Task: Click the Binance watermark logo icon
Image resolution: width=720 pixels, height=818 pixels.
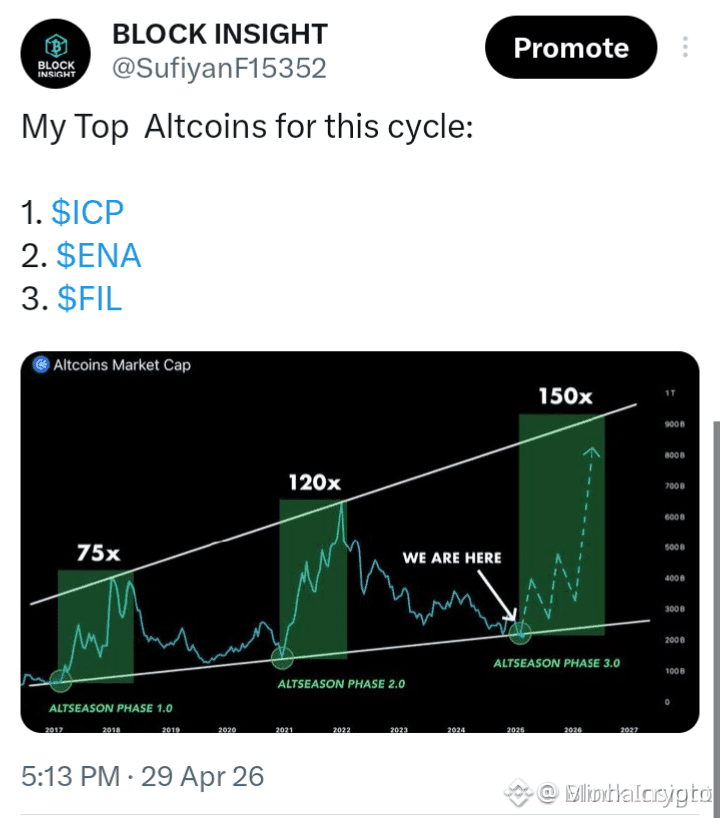Action: 517,792
